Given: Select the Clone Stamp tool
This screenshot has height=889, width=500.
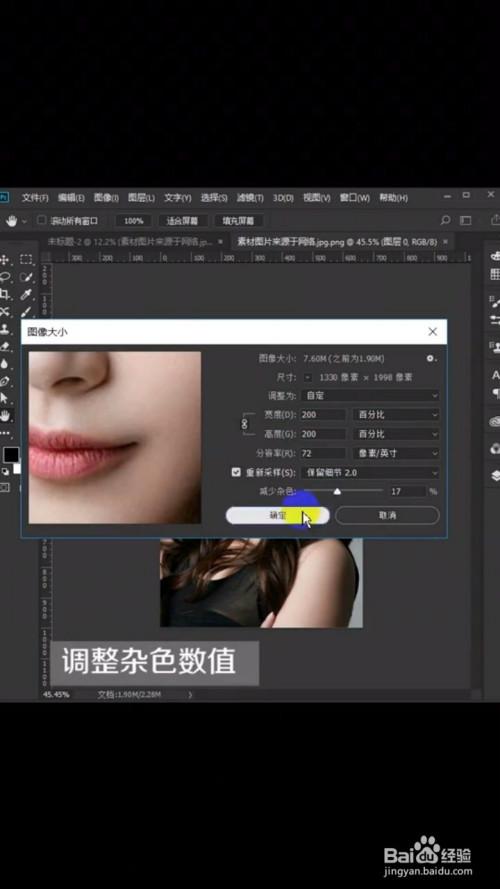Looking at the screenshot, I should point(5,329).
